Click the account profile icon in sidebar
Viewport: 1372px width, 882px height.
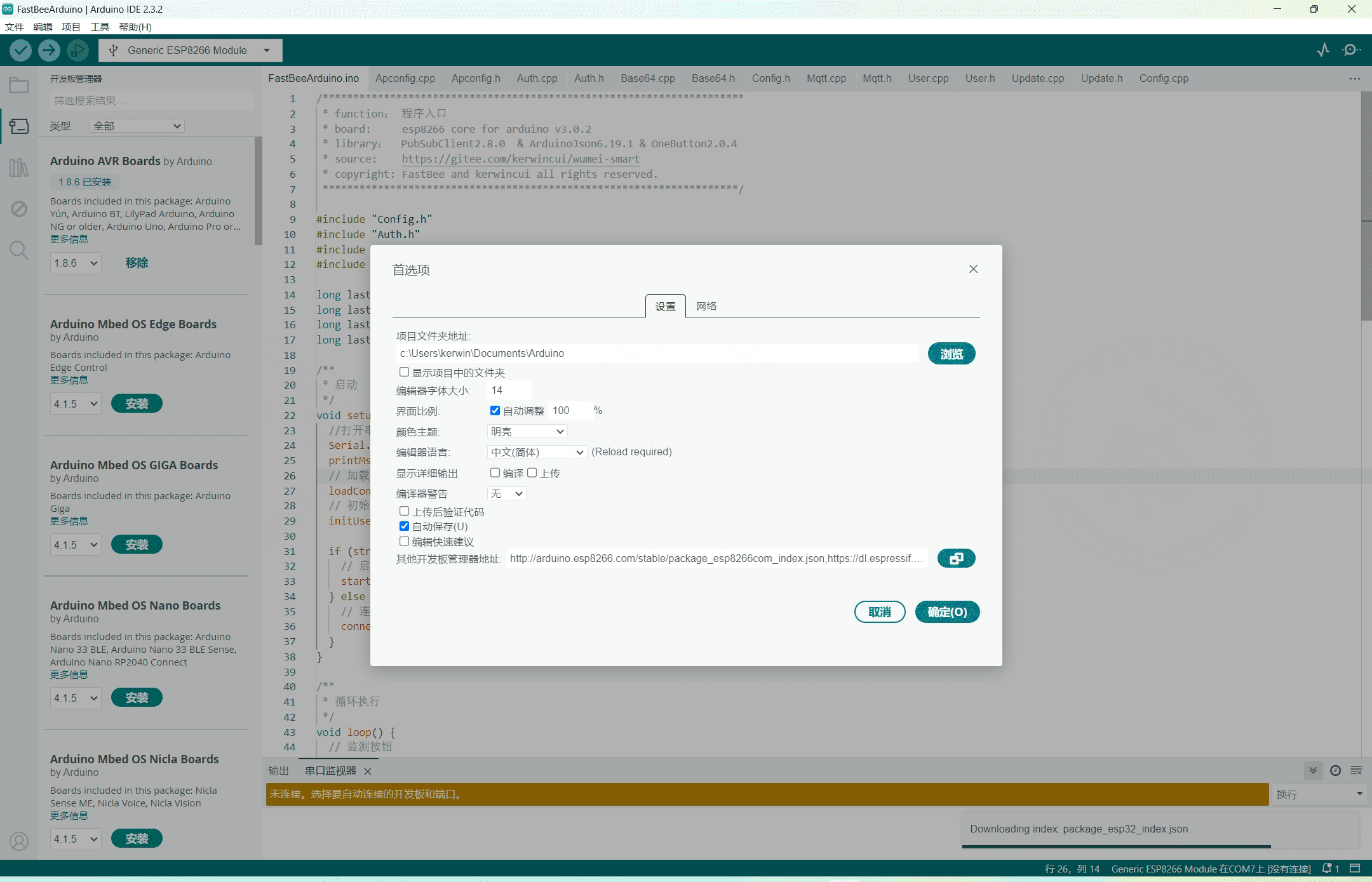(19, 841)
